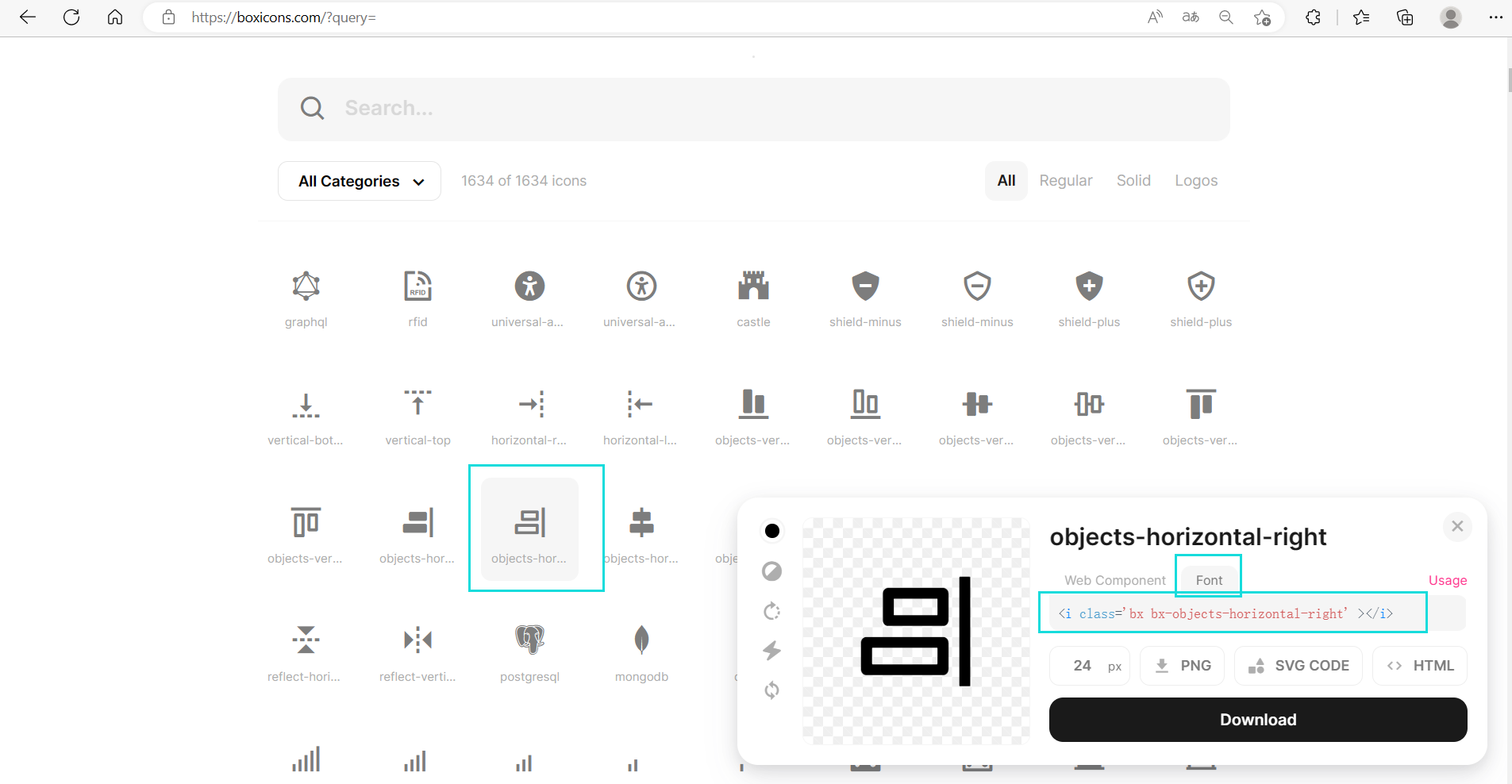Click the vertical-top arrow icon
The width and height of the screenshot is (1512, 784).
[417, 404]
